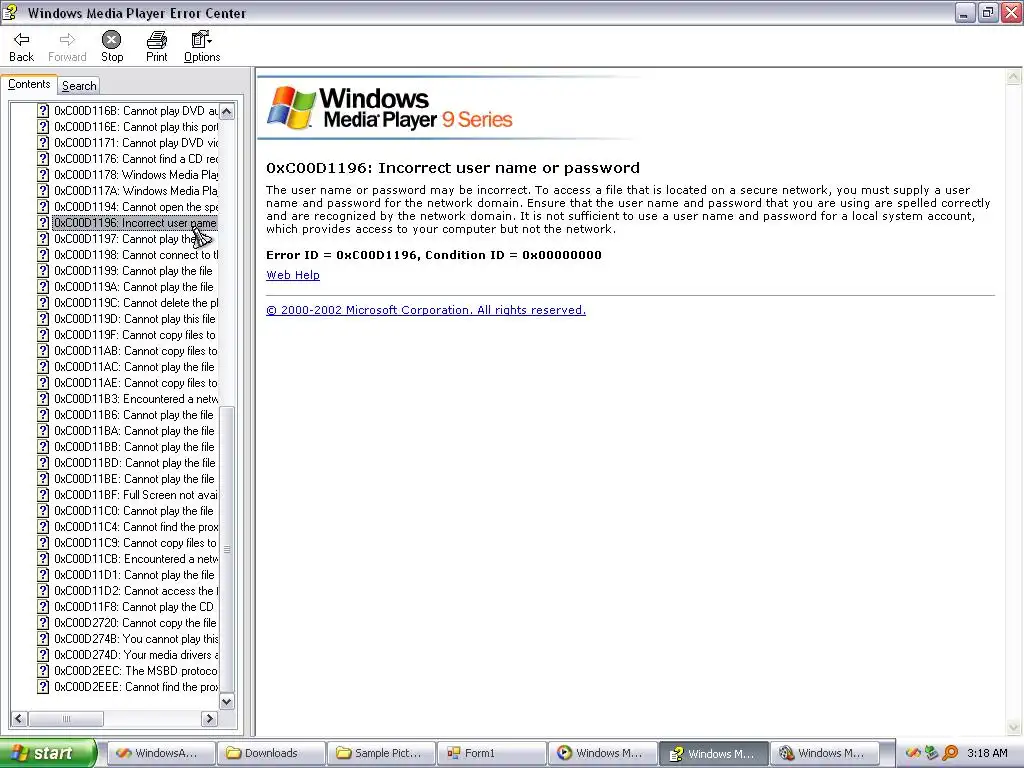Open the Microsoft Corporation copyright link
Image resolution: width=1024 pixels, height=768 pixels.
point(426,310)
